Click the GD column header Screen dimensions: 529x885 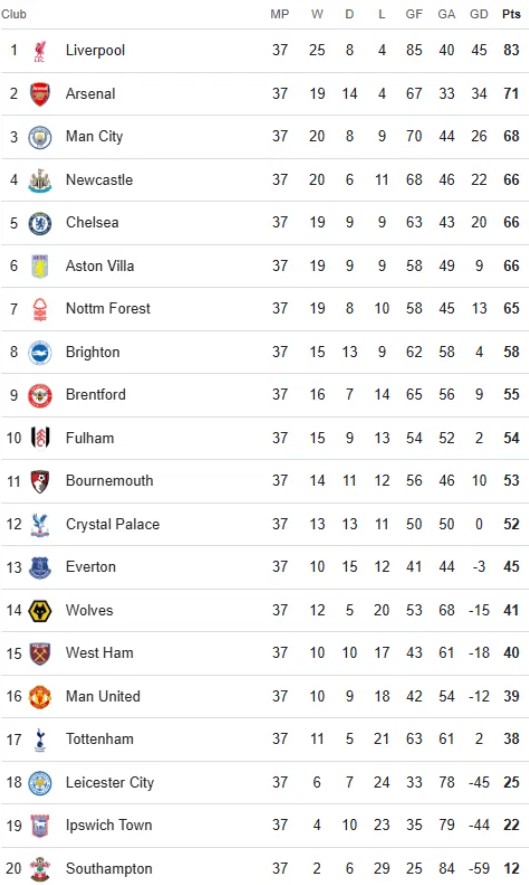479,14
